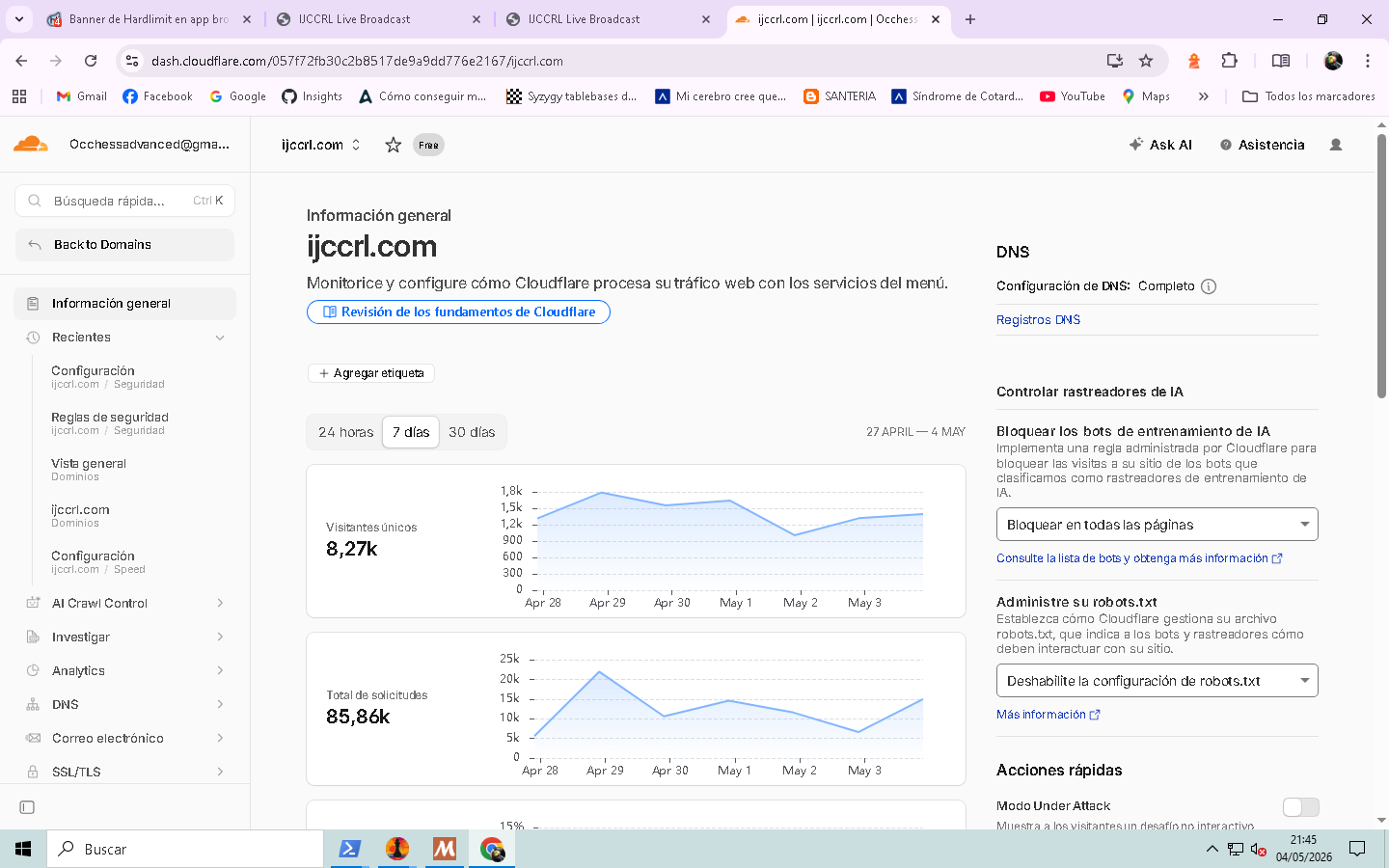Expand the SSL/TLS menu

(125, 773)
